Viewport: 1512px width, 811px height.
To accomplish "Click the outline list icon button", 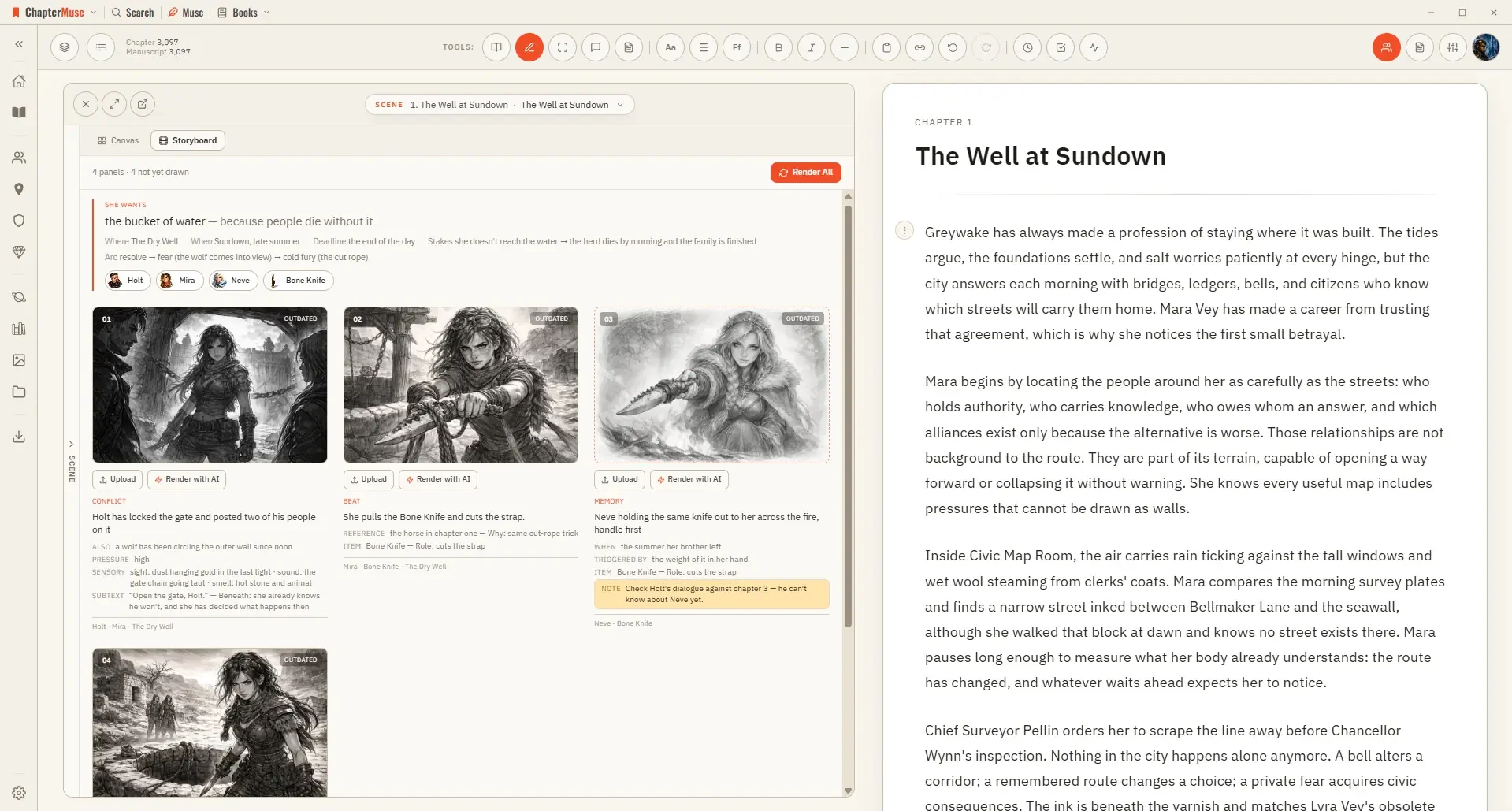I will tap(101, 47).
